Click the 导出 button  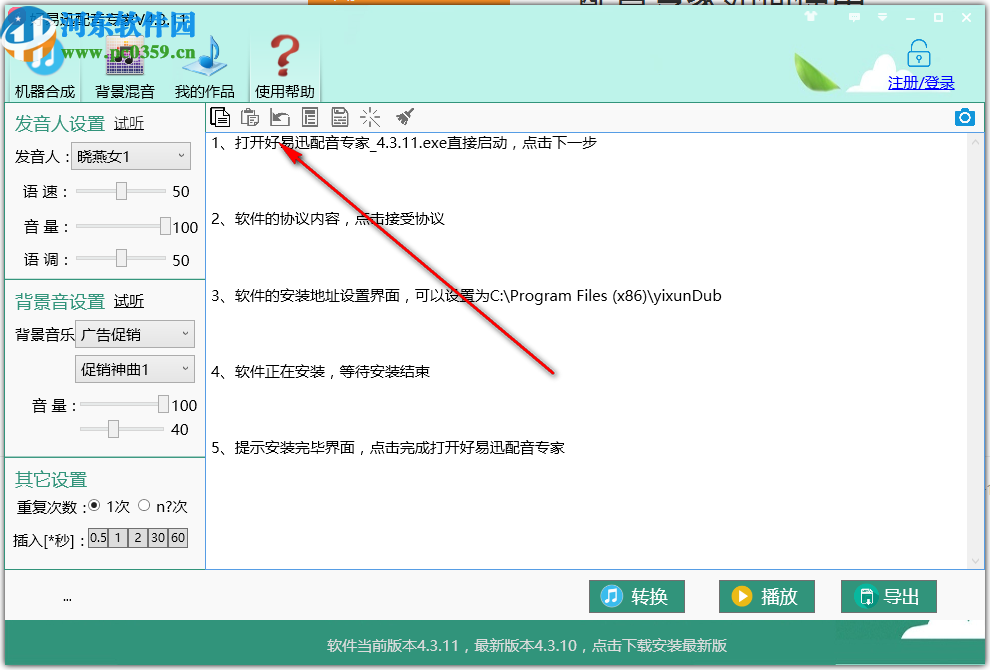pos(888,596)
